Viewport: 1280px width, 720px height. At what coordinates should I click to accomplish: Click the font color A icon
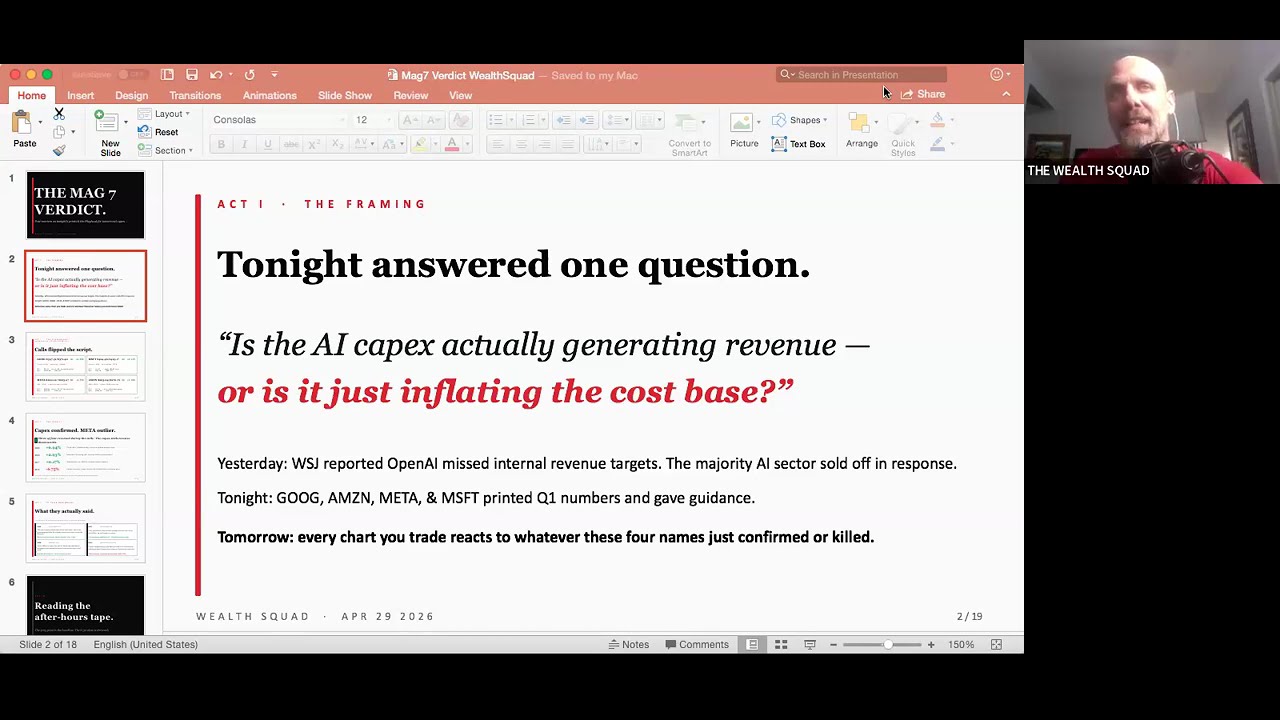[x=452, y=144]
